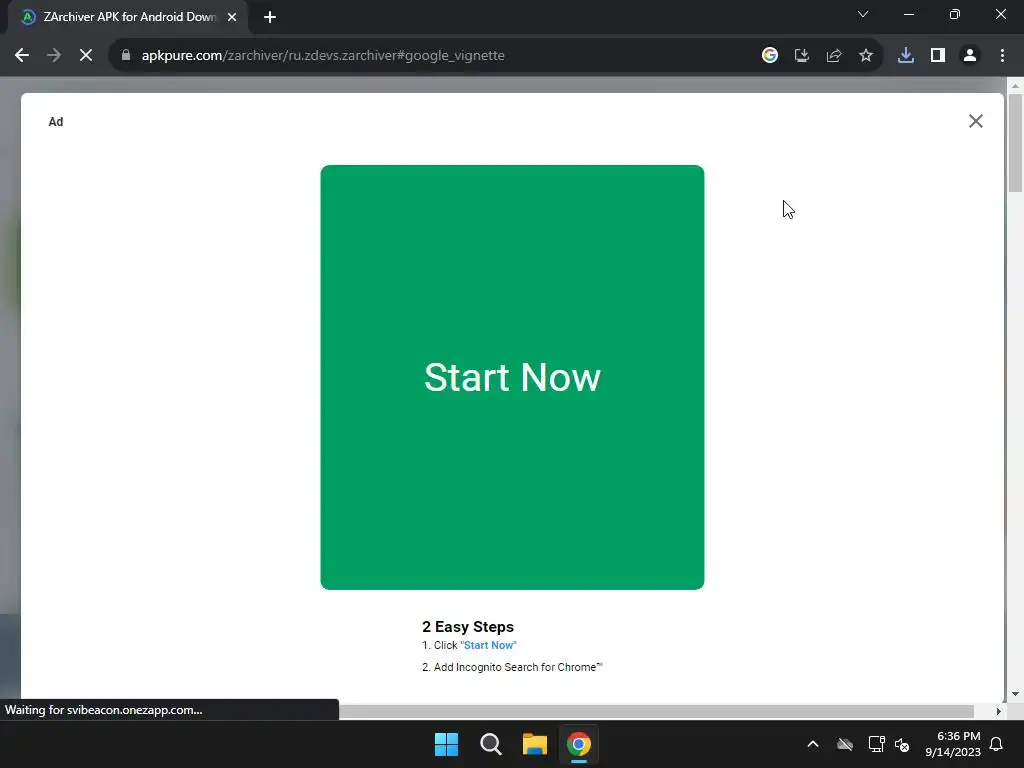Restore down the Chrome window
This screenshot has width=1024, height=768.
coord(954,14)
